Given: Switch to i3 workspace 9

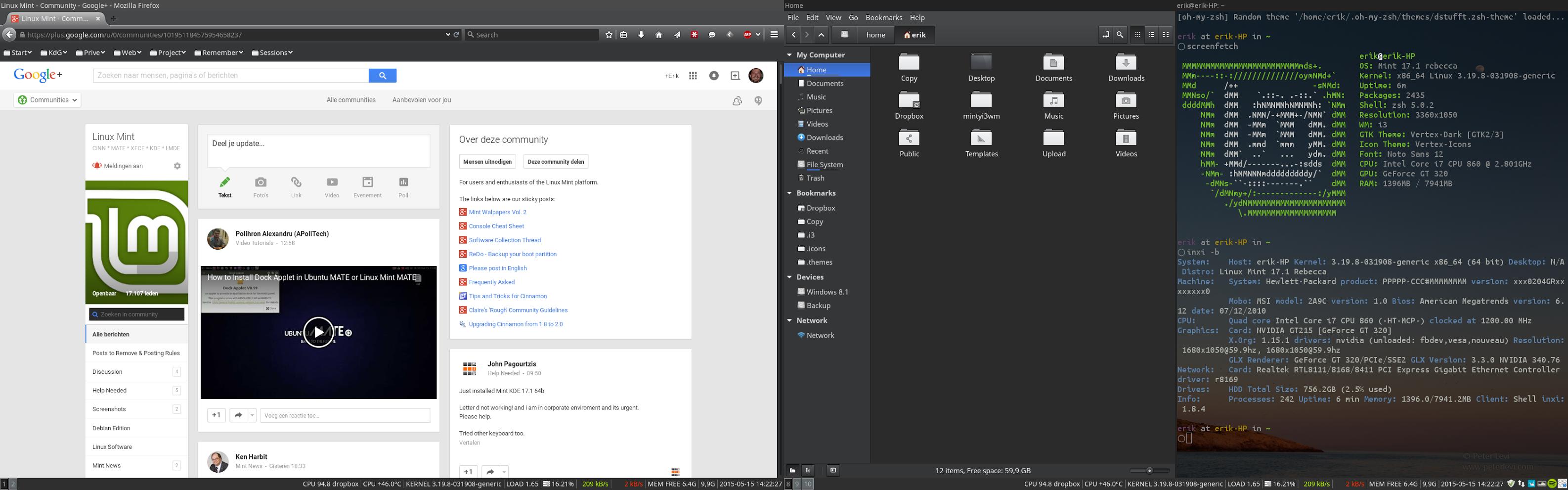Looking at the screenshot, I should [797, 484].
